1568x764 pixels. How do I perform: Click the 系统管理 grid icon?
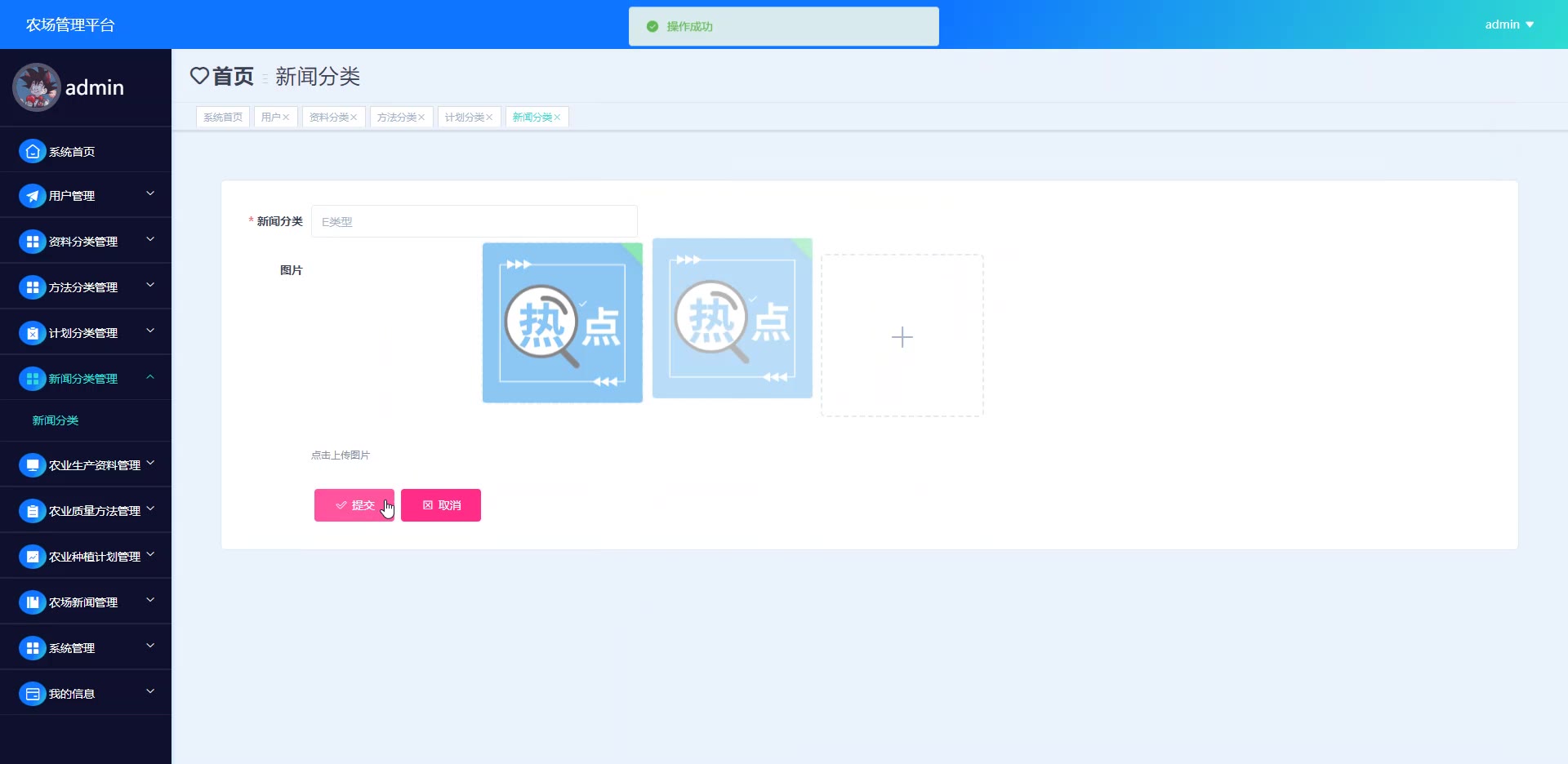[x=33, y=648]
